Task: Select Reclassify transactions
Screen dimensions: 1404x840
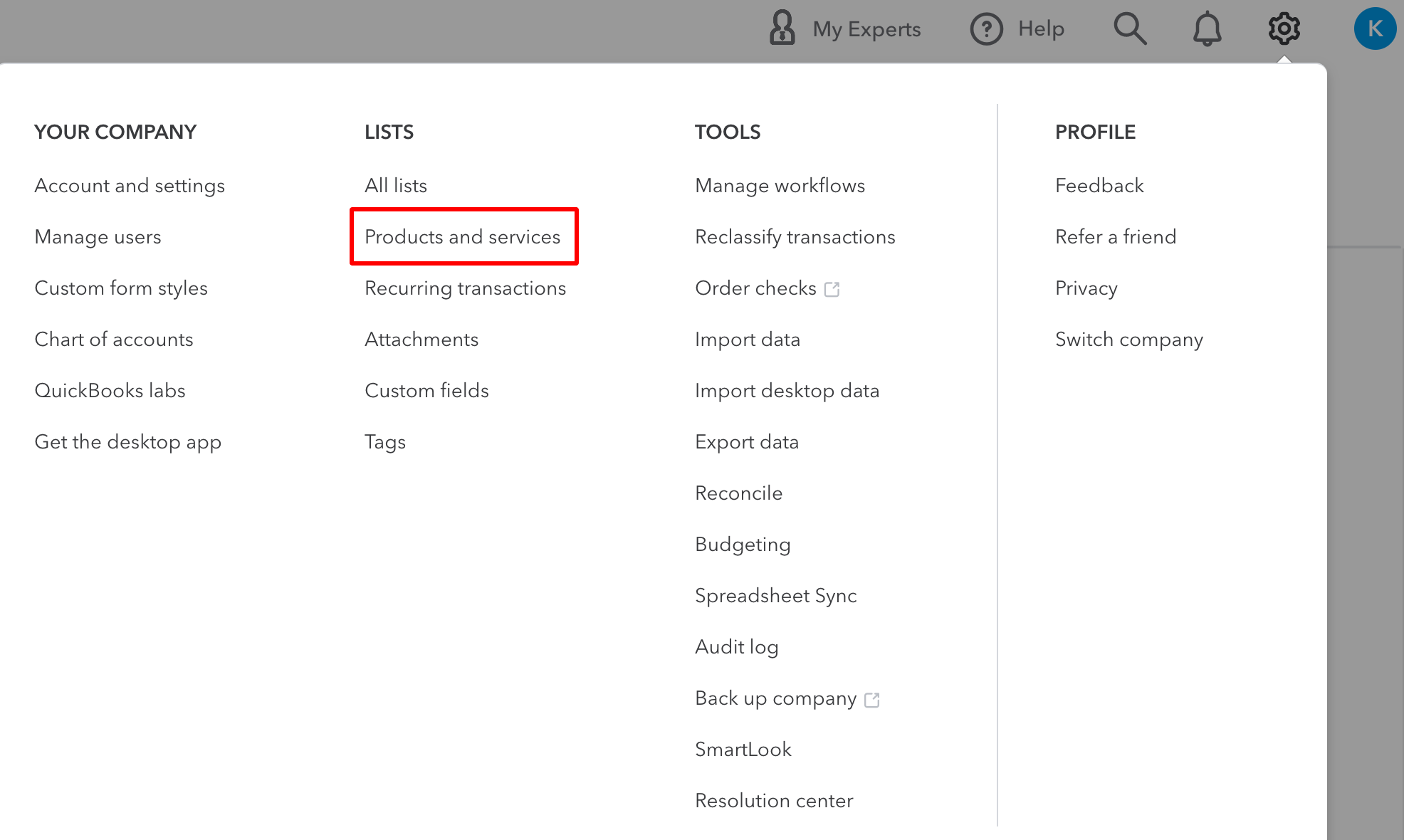Action: click(x=795, y=237)
